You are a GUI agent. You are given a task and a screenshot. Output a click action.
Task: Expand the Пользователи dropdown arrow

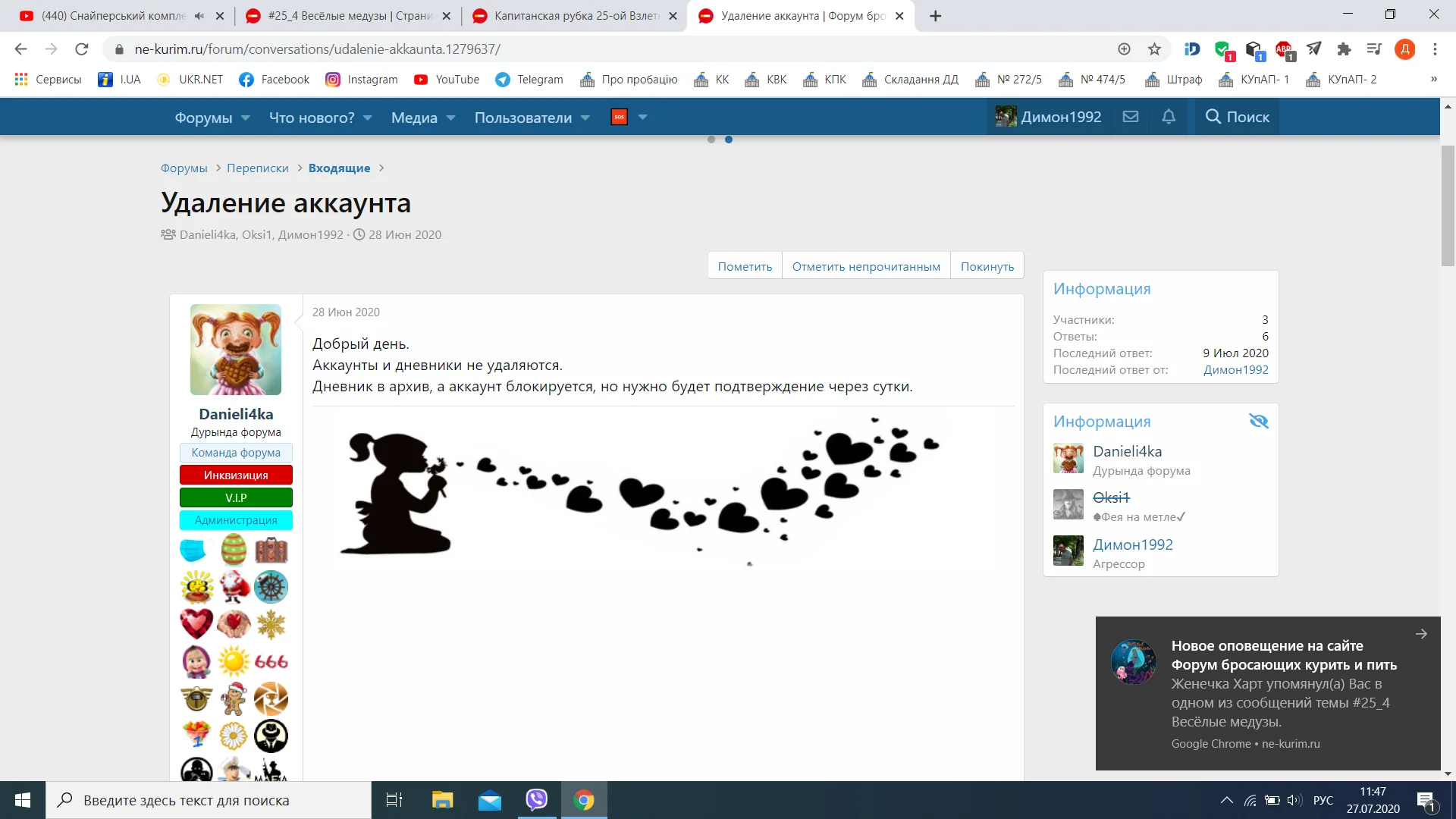point(585,118)
